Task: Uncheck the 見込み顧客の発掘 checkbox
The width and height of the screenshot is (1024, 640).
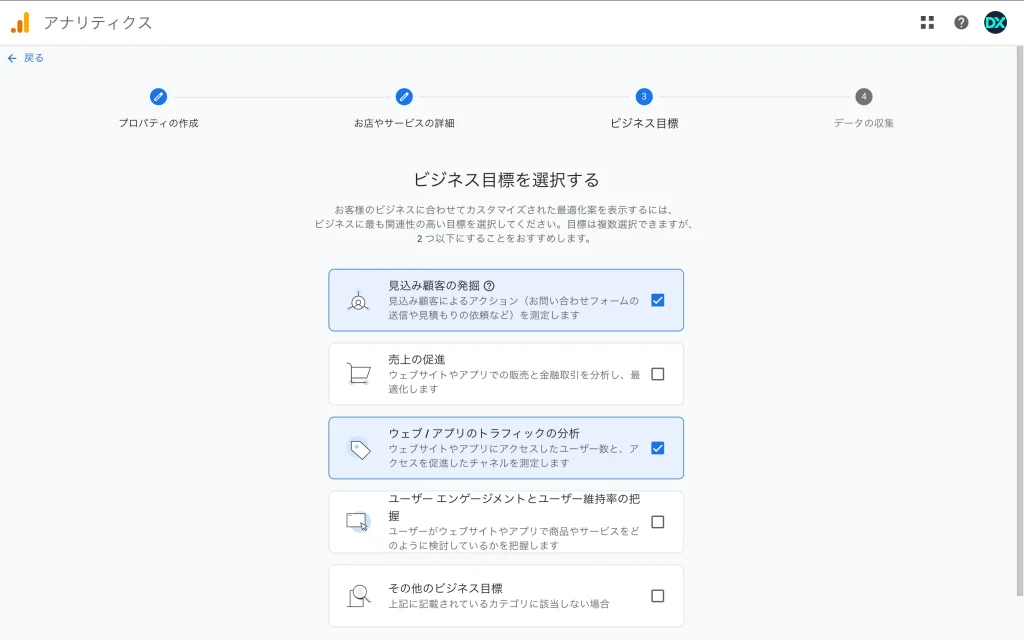Action: (x=657, y=300)
